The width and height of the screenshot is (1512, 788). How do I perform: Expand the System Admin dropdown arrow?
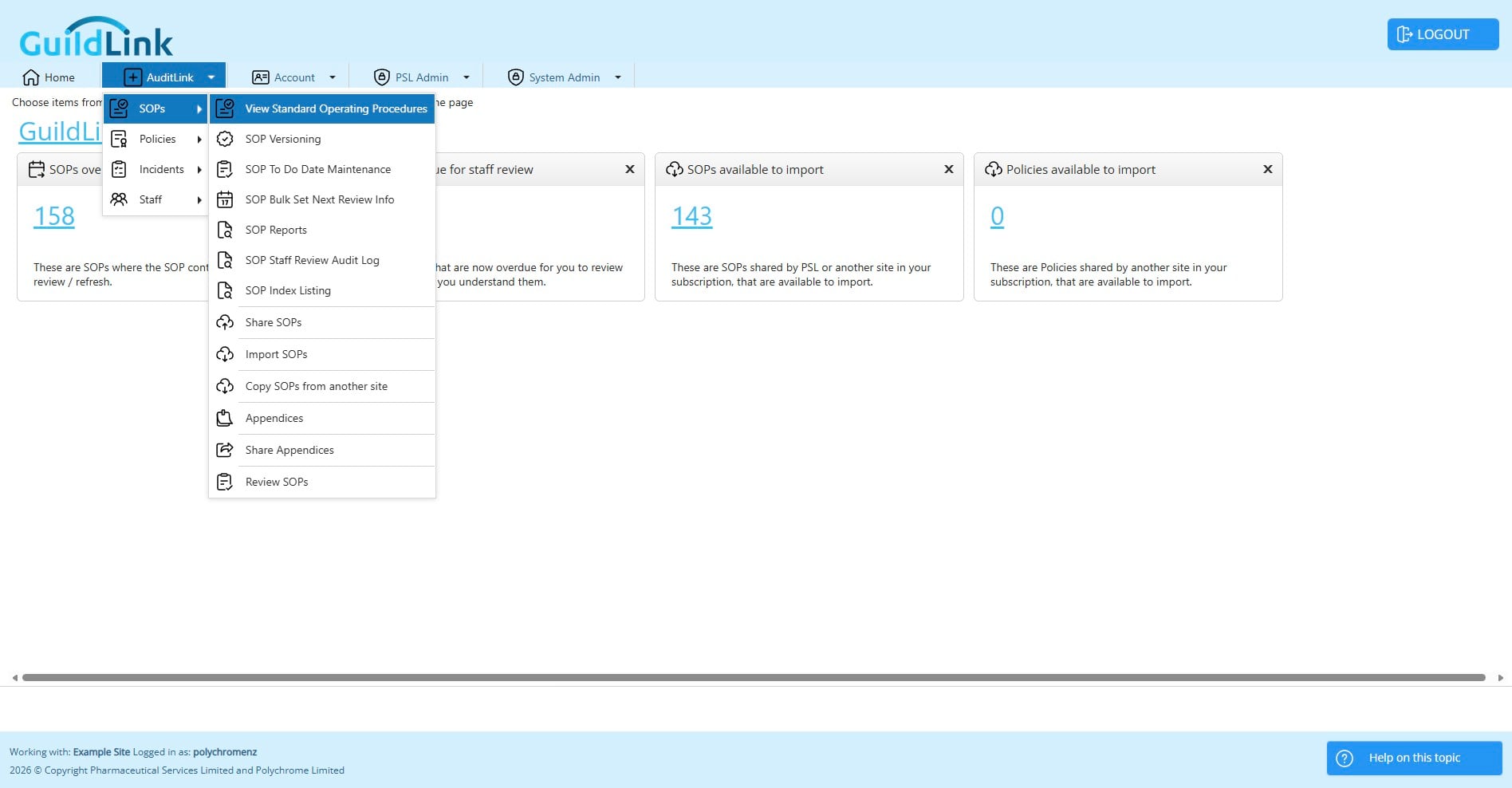tap(618, 77)
